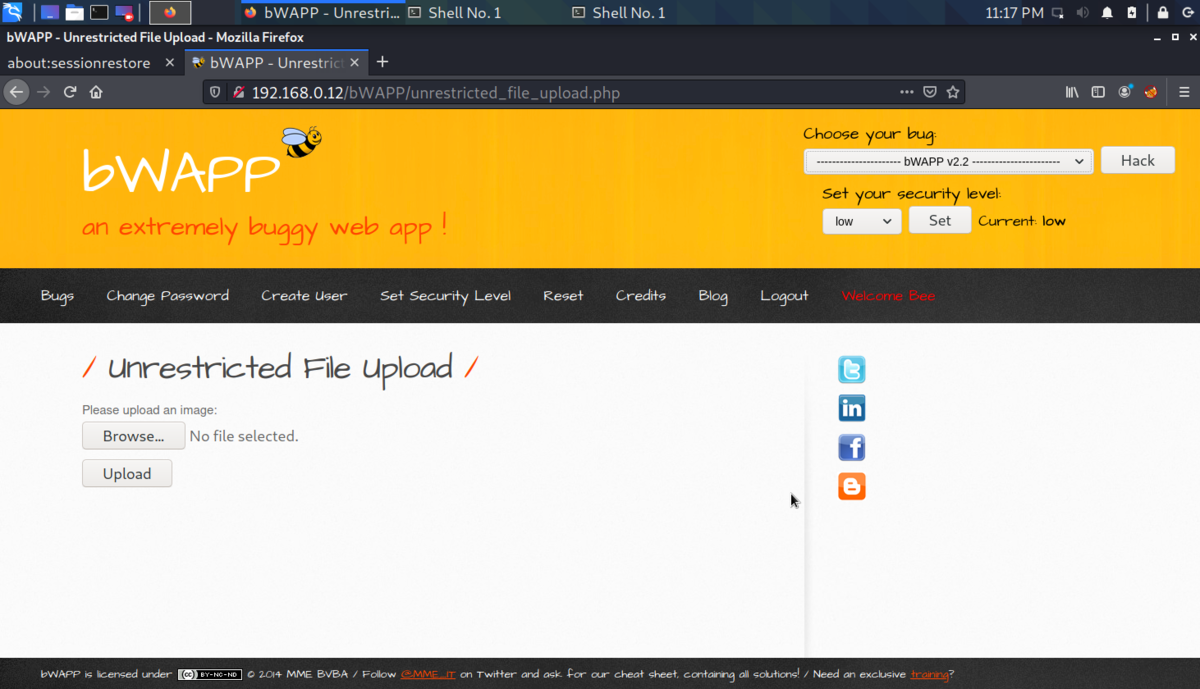Viewport: 1200px width, 689px height.
Task: Open Change Password in the nav menu
Action: [168, 296]
